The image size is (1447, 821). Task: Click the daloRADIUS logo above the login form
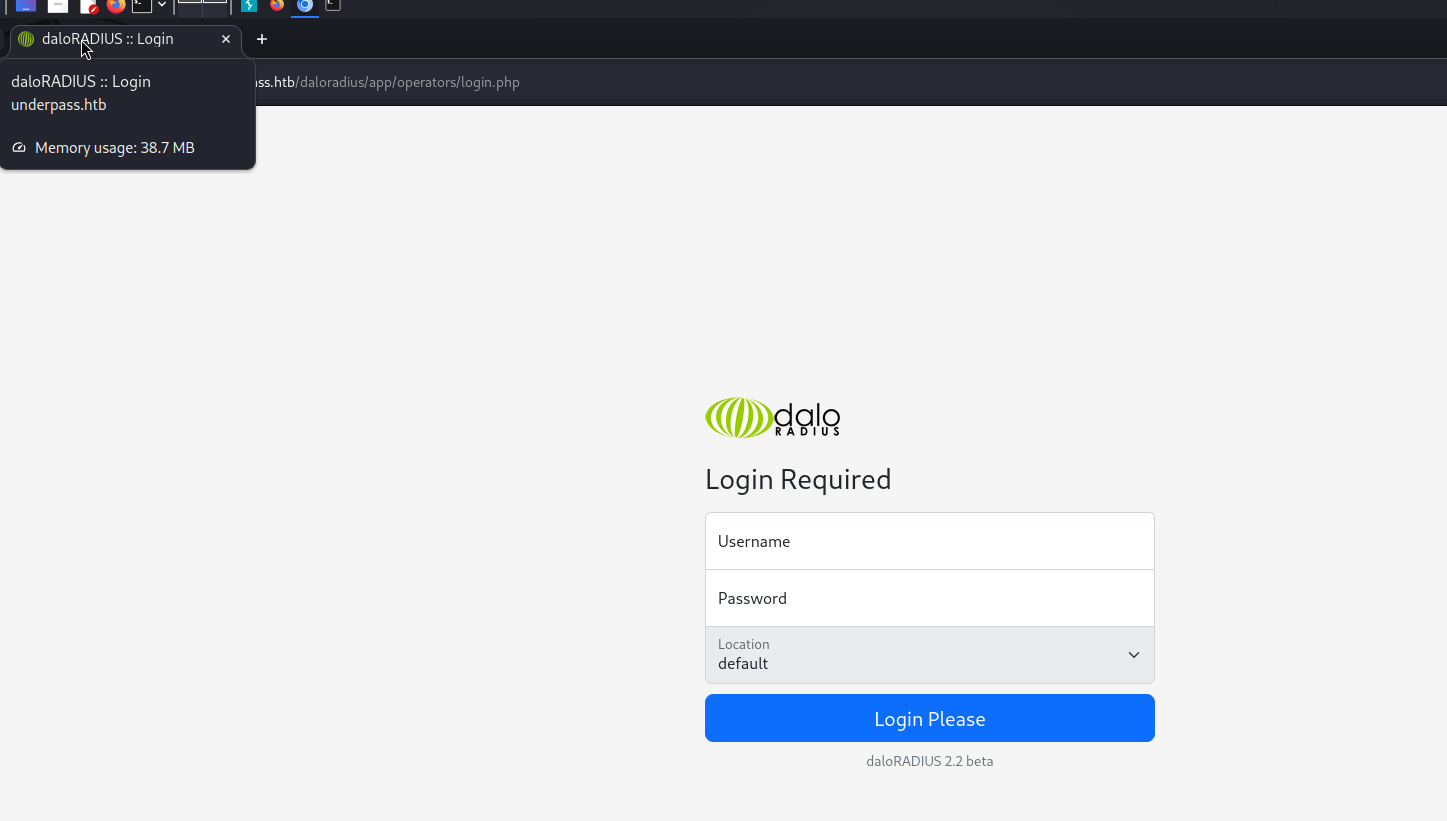coord(772,418)
